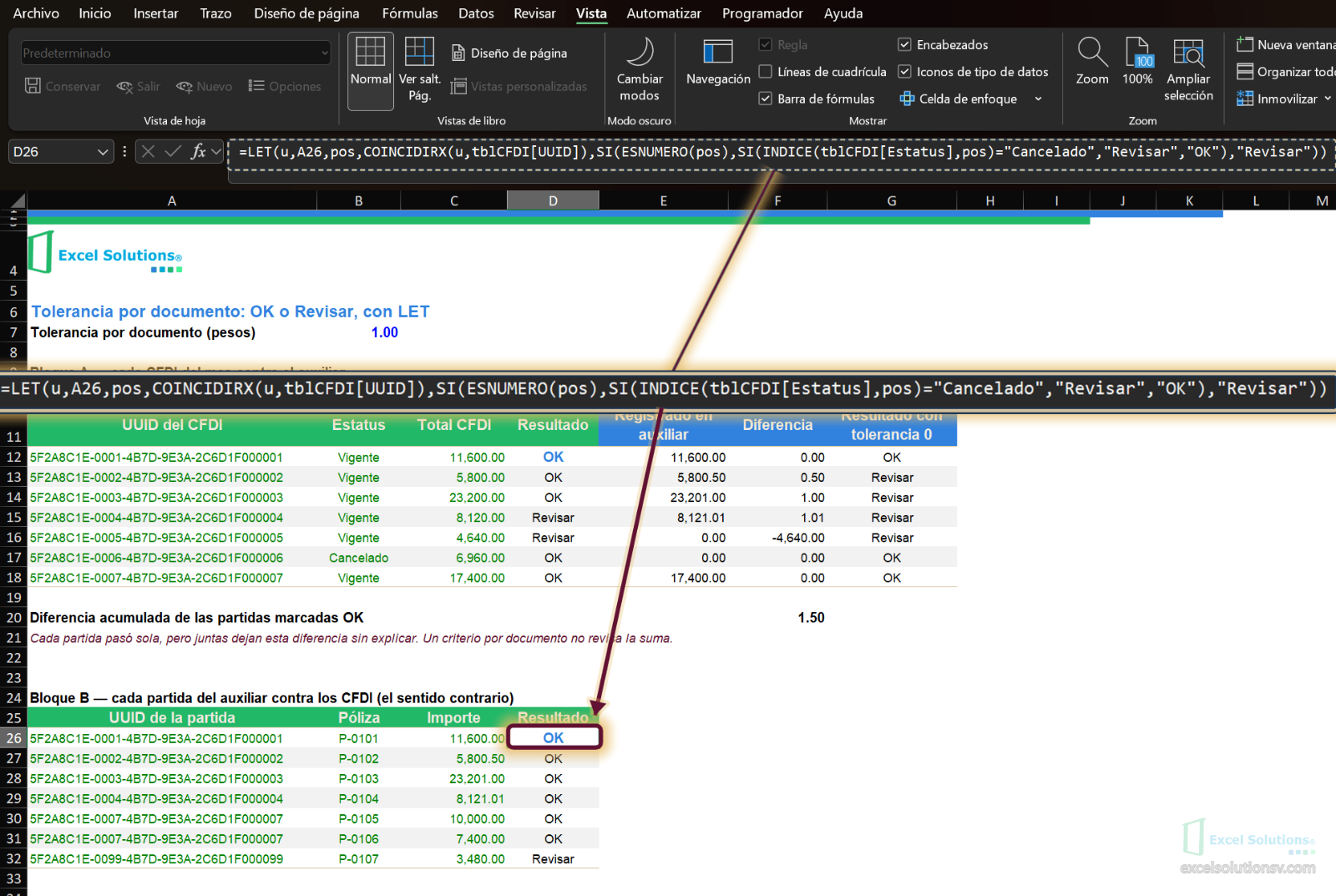Click the Cancelado status cell
This screenshot has height=896, width=1336.
pyautogui.click(x=358, y=558)
